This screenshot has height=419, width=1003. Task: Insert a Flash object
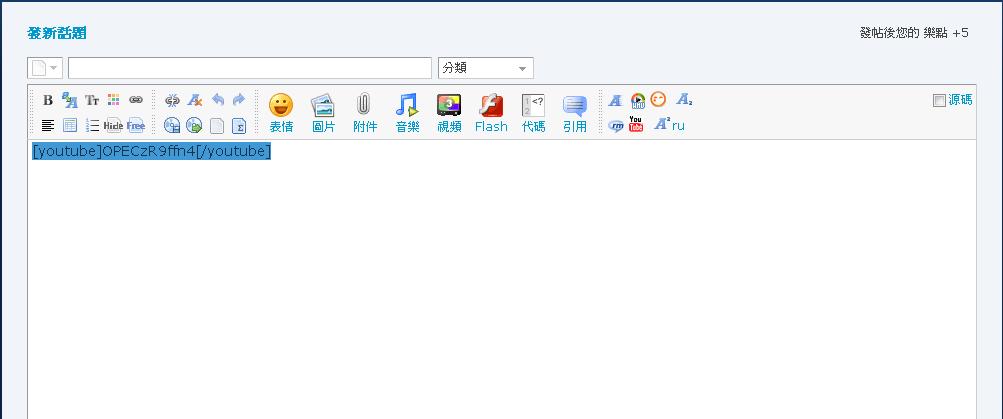[x=491, y=113]
